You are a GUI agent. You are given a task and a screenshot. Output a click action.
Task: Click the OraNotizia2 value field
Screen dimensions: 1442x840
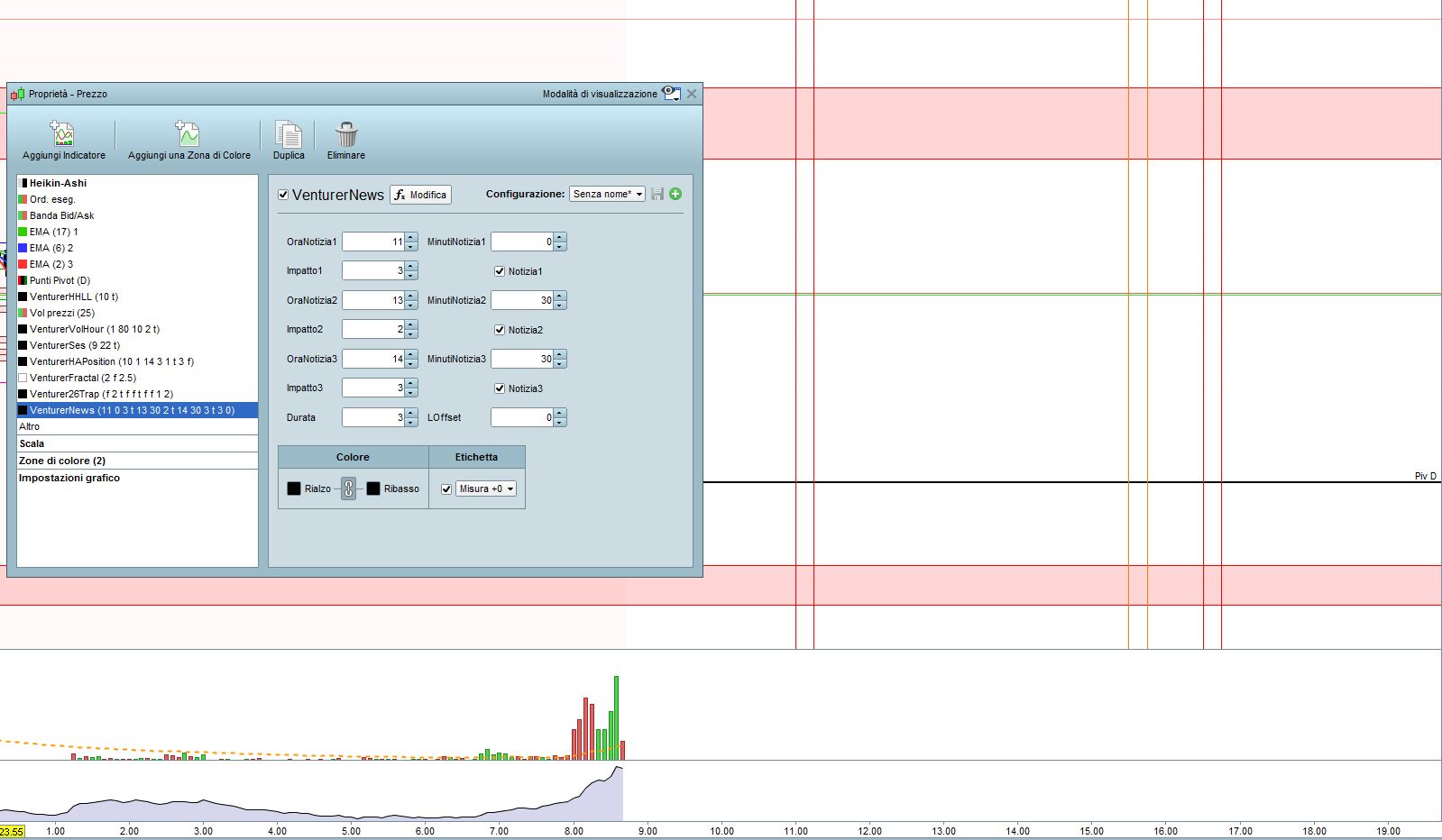tap(373, 300)
